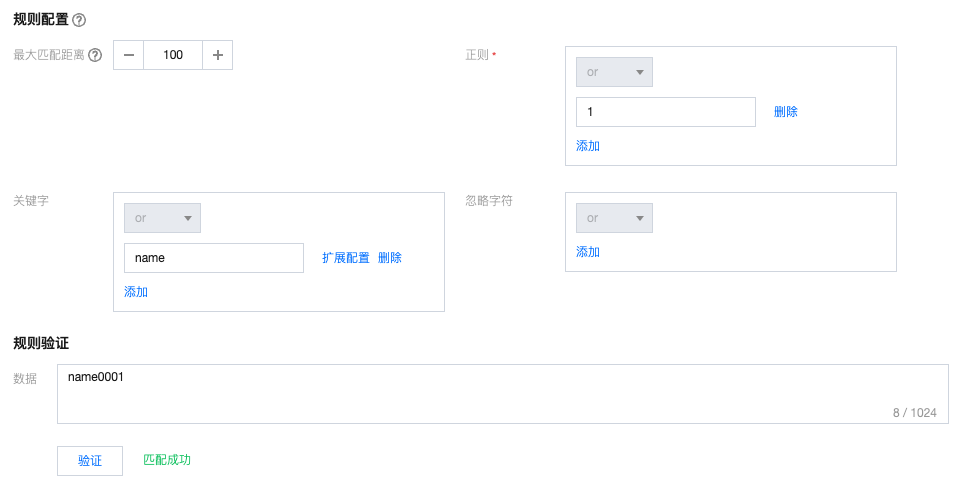Click 添加 in the 正则 box
This screenshot has width=979, height=504.
(588, 146)
